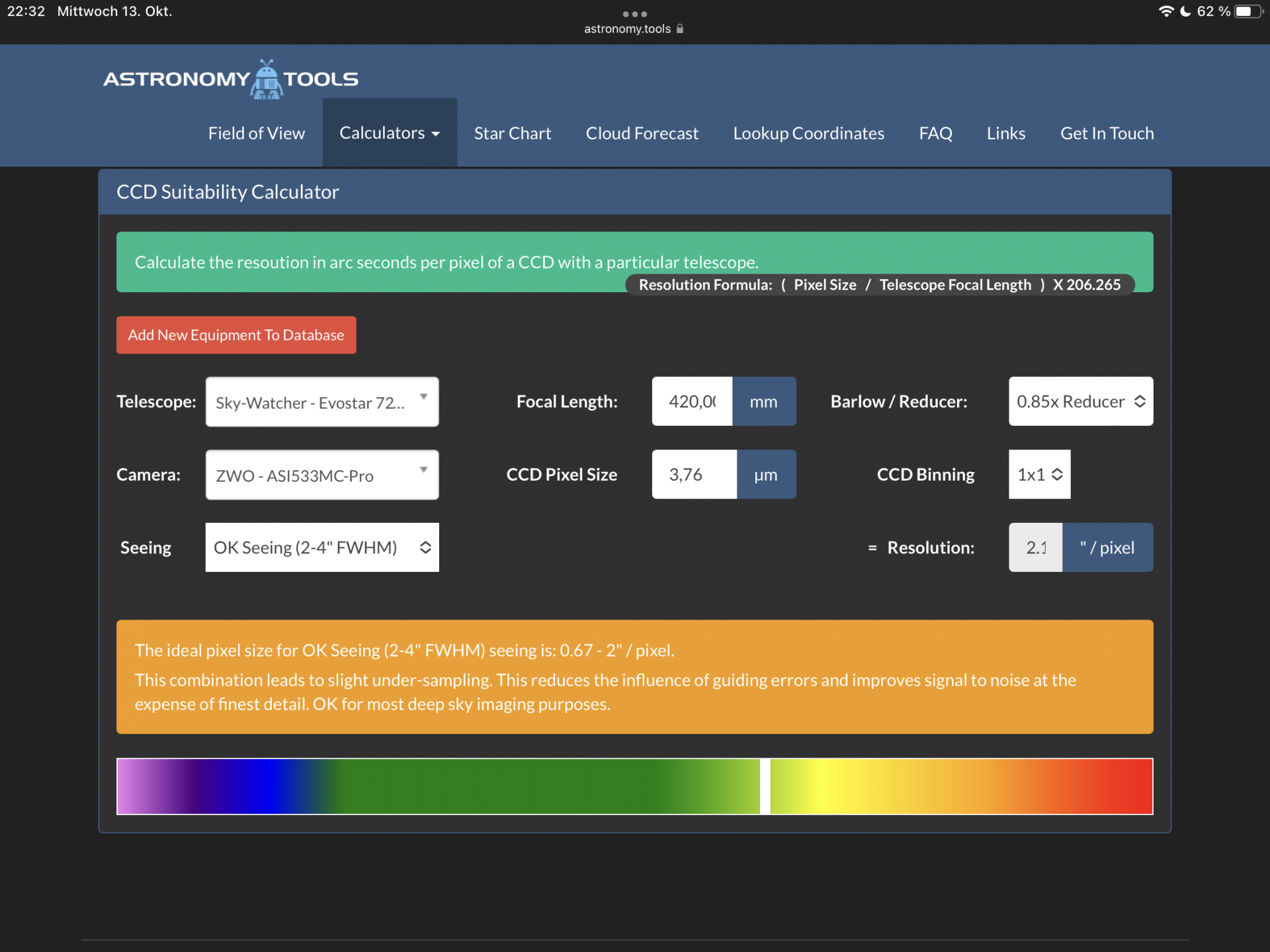Viewport: 1270px width, 952px height.
Task: Tap the 22:32 clock in status bar
Action: tap(26, 11)
